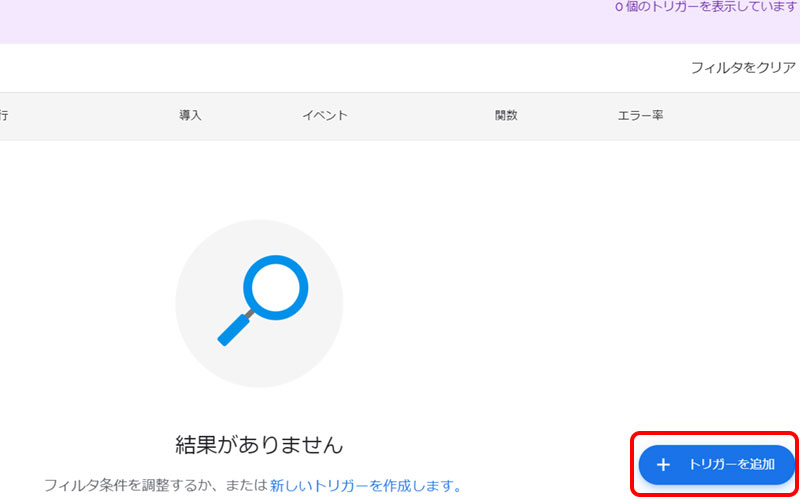Click the 関数 column header
The height and width of the screenshot is (500, 800).
coord(506,115)
